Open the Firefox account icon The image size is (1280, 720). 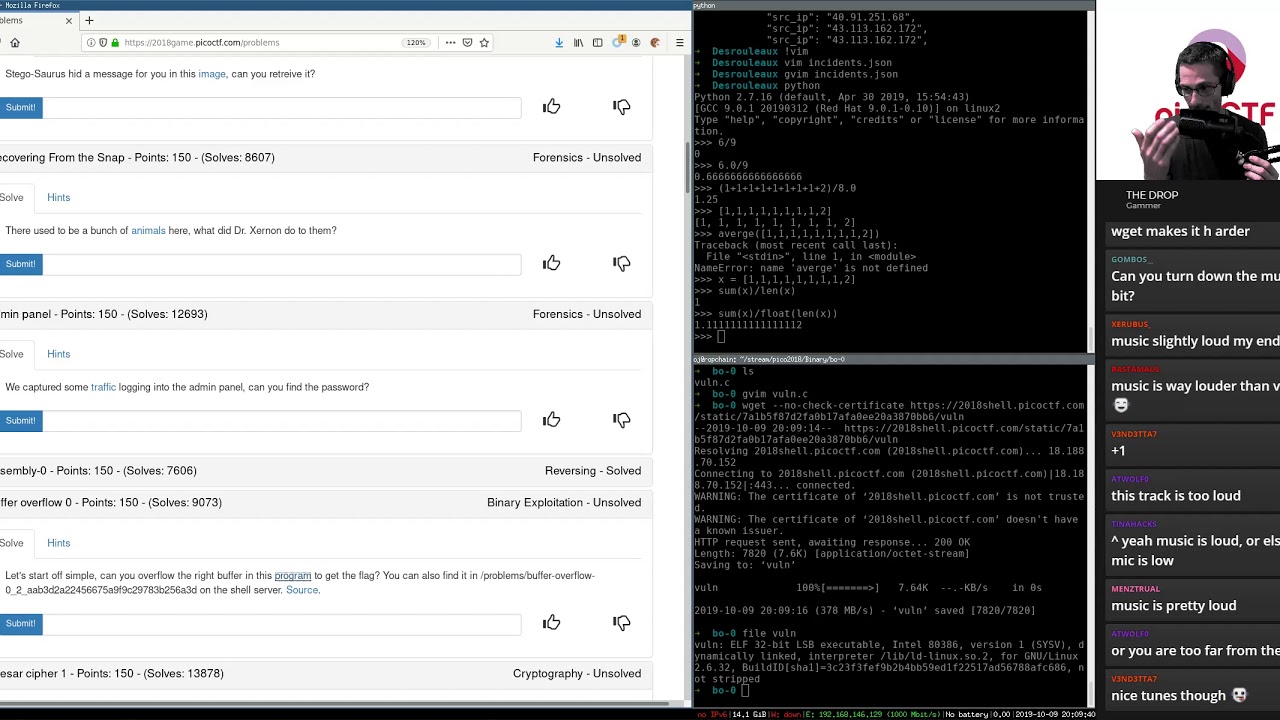coord(636,43)
